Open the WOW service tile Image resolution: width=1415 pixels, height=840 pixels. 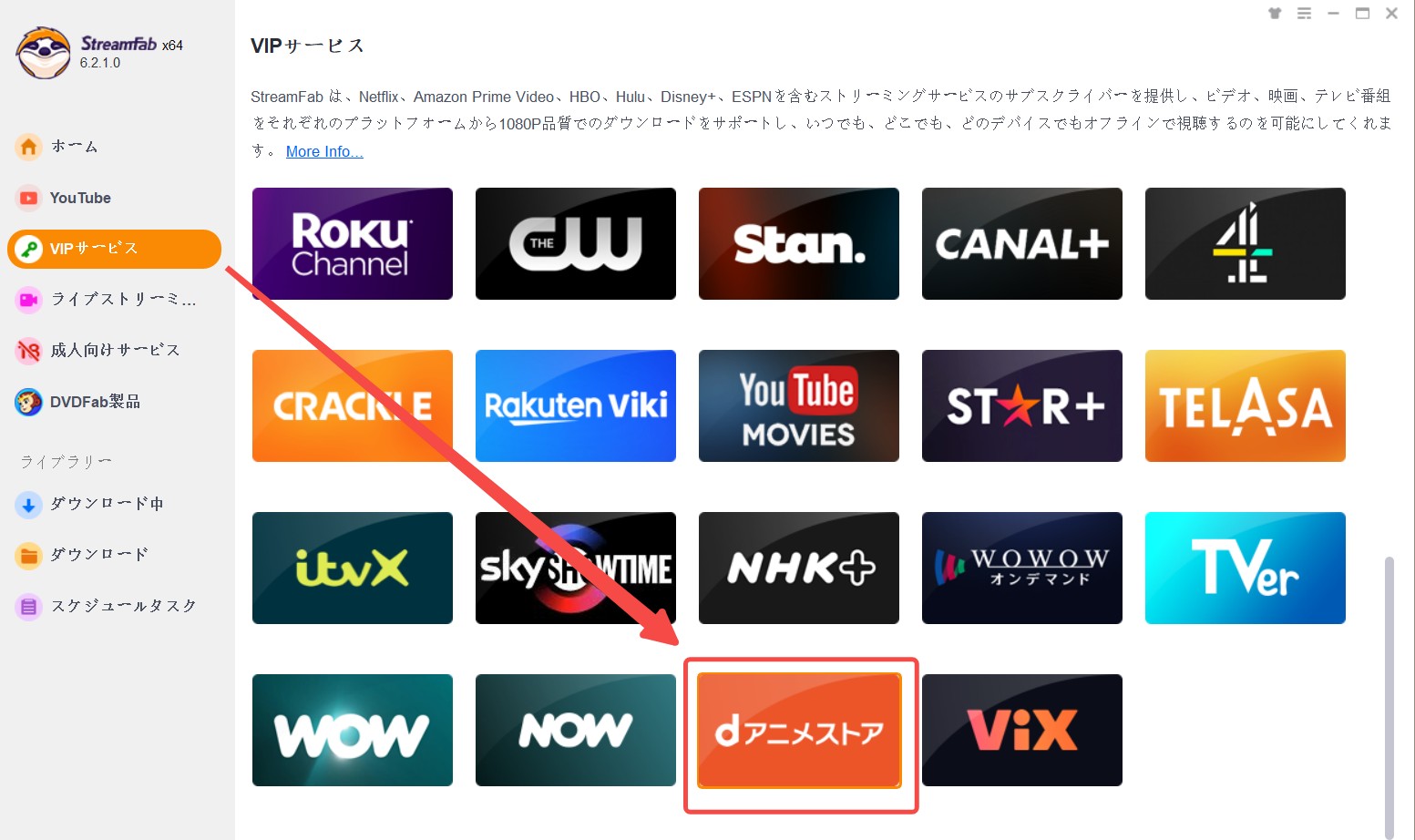[x=353, y=730]
